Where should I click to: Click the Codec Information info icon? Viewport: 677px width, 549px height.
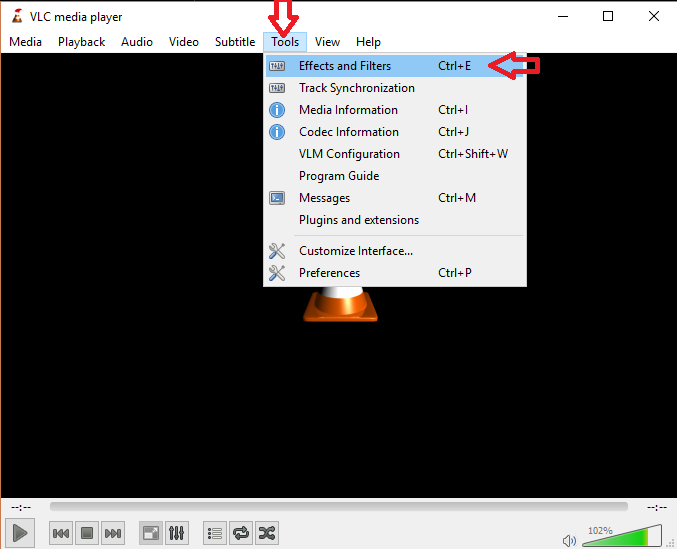(277, 132)
